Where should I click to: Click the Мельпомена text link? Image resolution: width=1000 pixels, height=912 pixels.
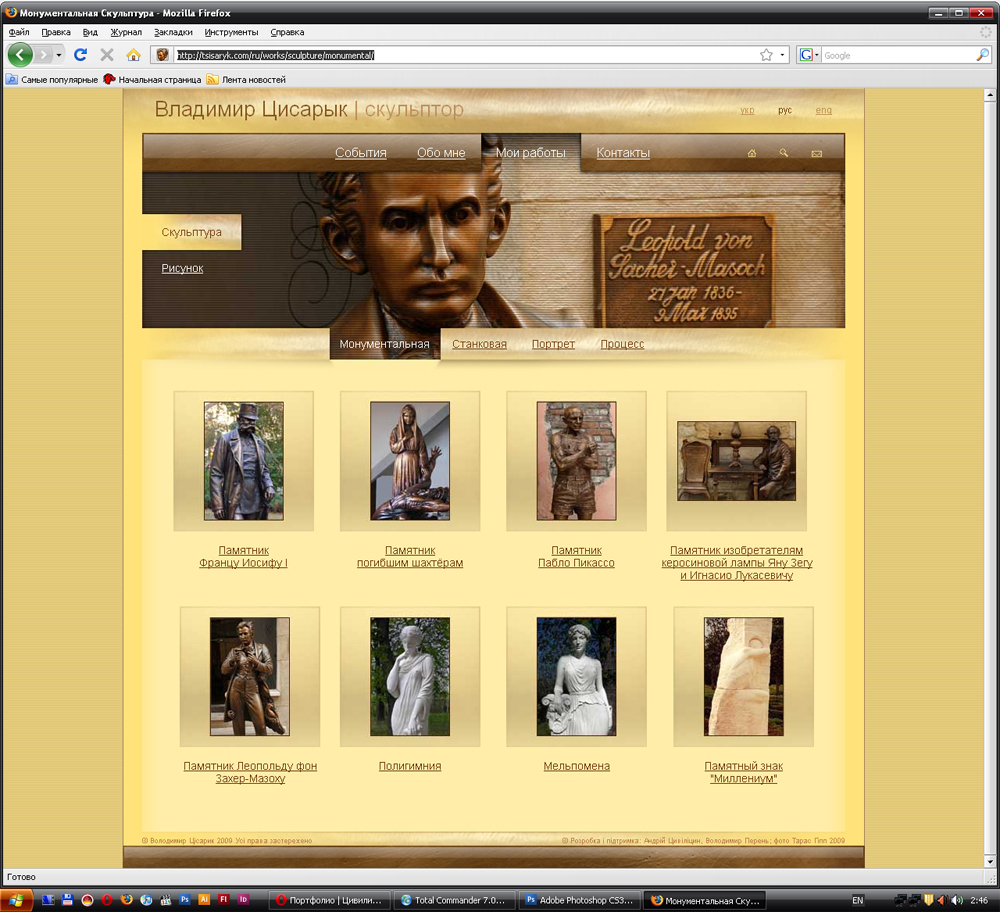tap(577, 766)
